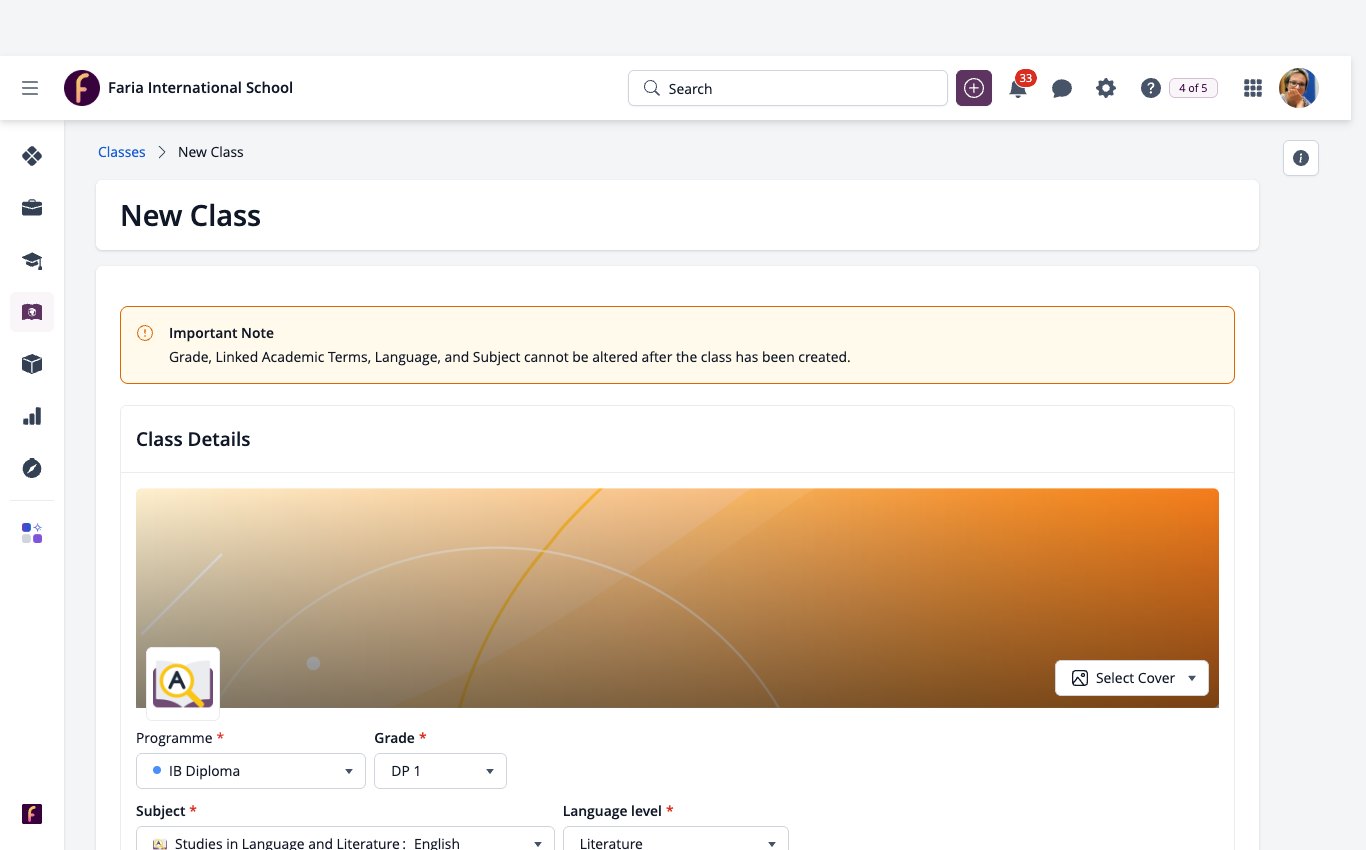Click the info icon below the avatar
The width and height of the screenshot is (1366, 850).
pos(1301,158)
